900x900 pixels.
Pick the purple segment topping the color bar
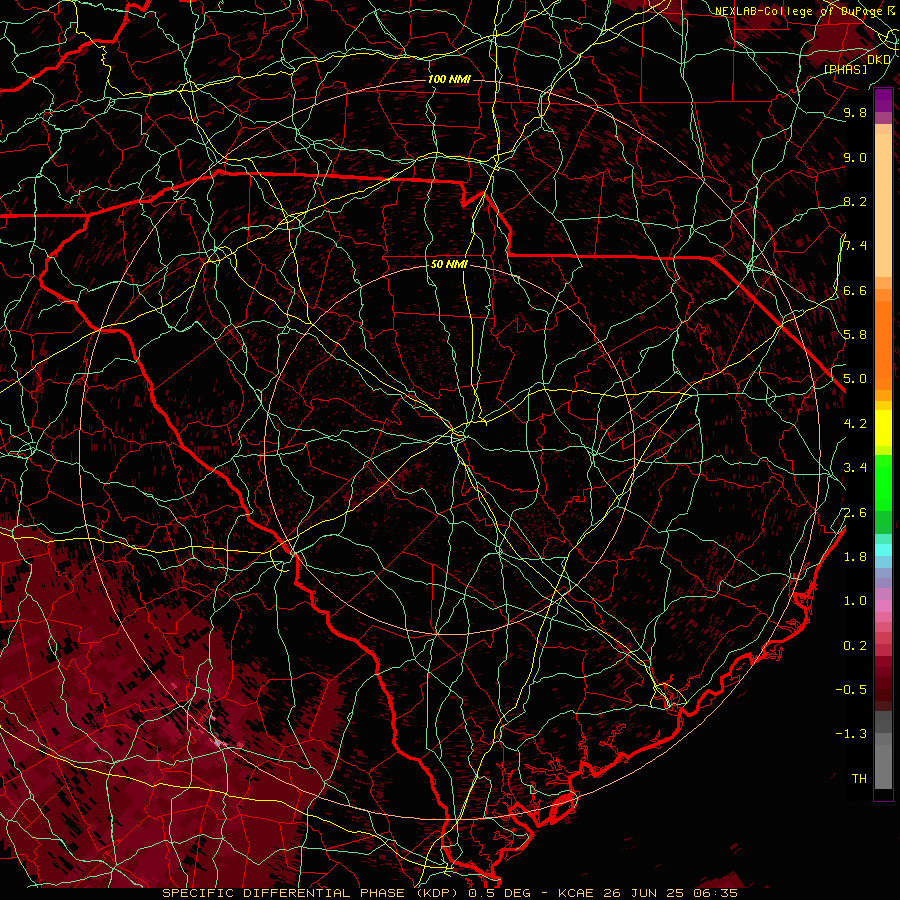click(883, 100)
